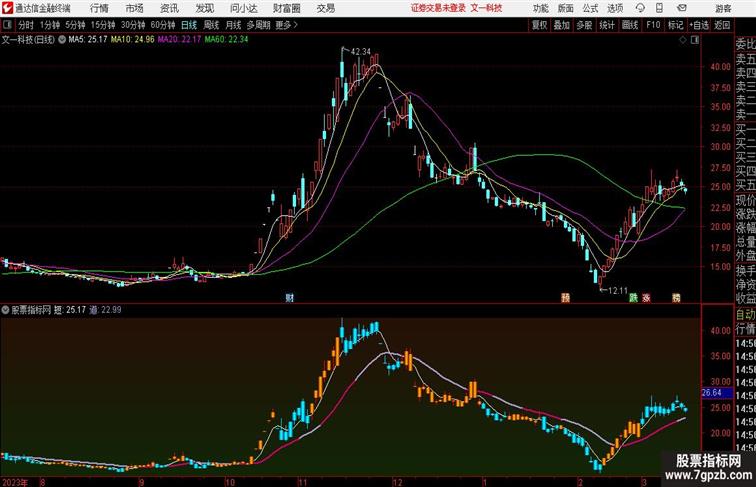756x487 pixels.
Task: Click 证券交易未登录 login status link
Action: pos(438,8)
